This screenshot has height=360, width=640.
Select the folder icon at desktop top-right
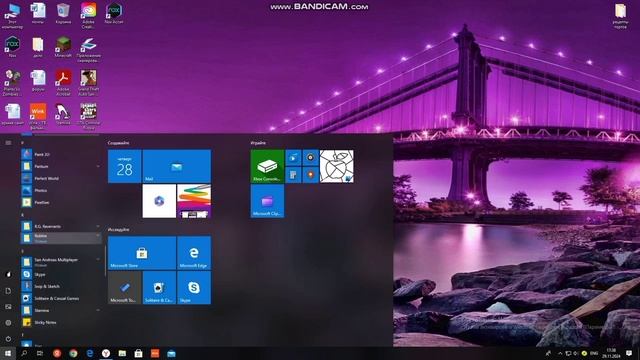[x=620, y=16]
